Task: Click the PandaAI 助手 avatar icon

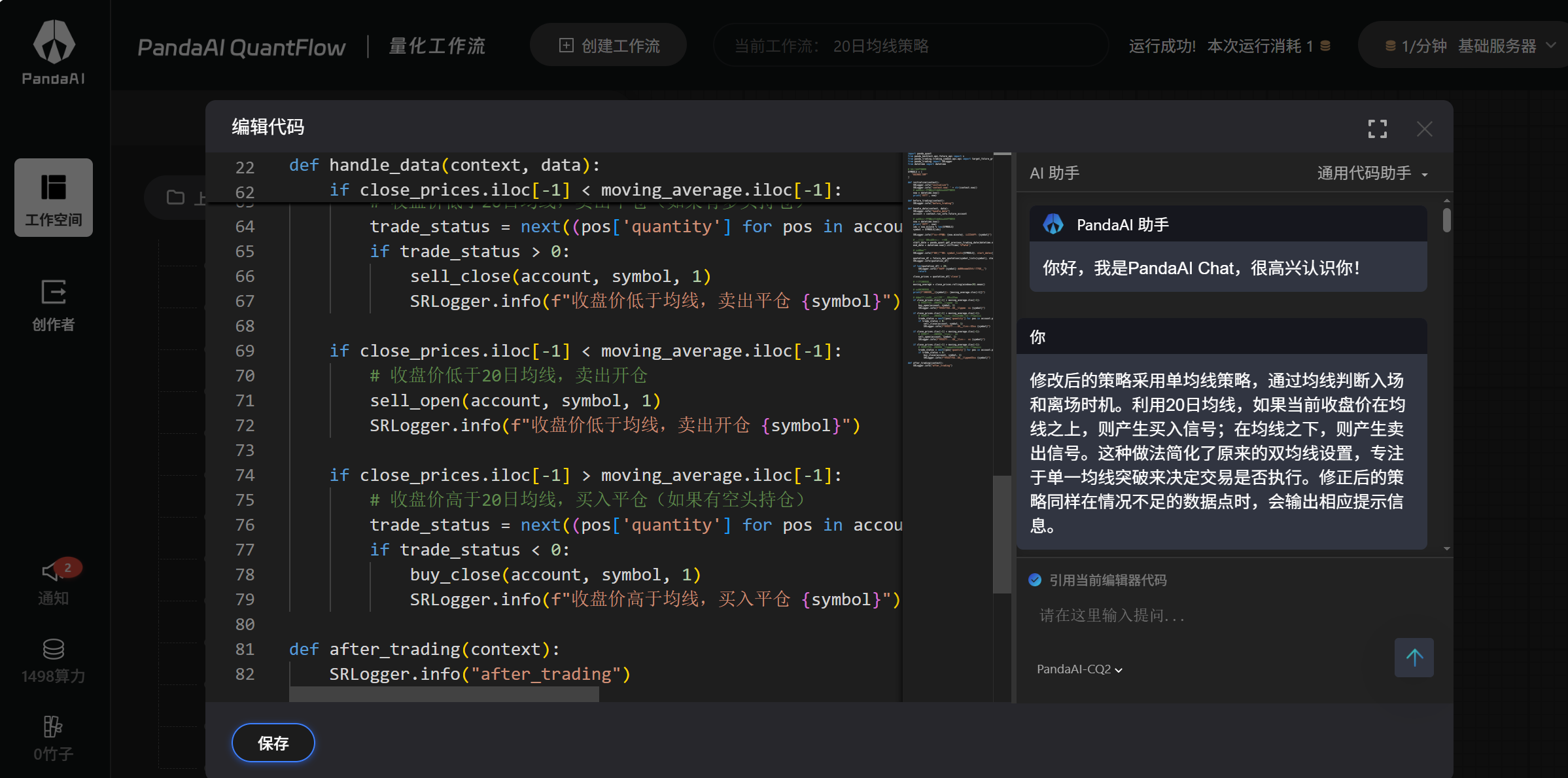Action: [x=1053, y=224]
